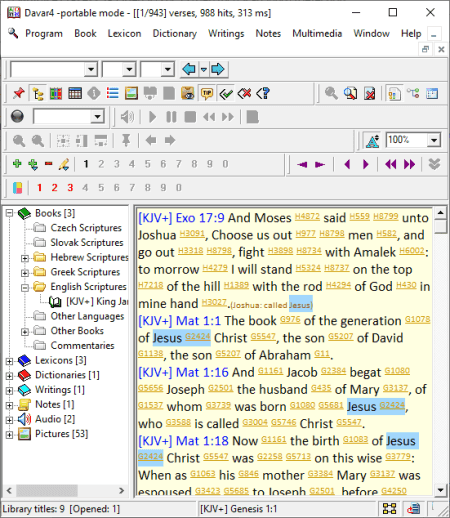450x518 pixels.
Task: Click the small purple left-pointing arrow
Action: [302, 164]
